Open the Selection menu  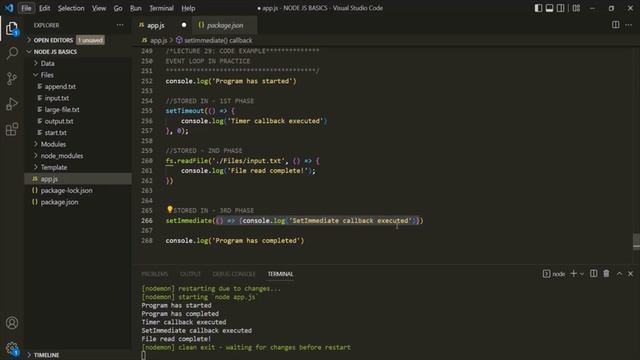pos(71,8)
